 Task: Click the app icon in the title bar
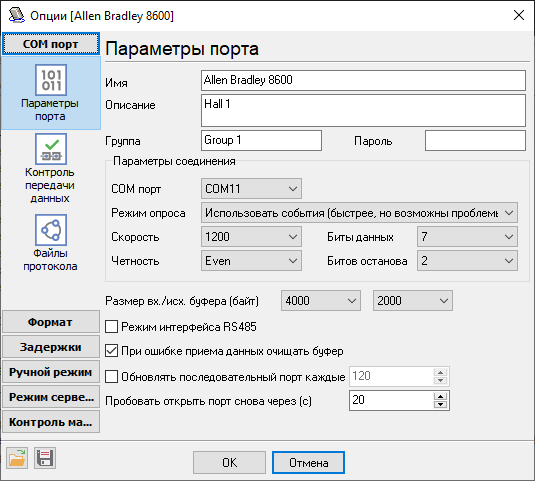coord(16,15)
